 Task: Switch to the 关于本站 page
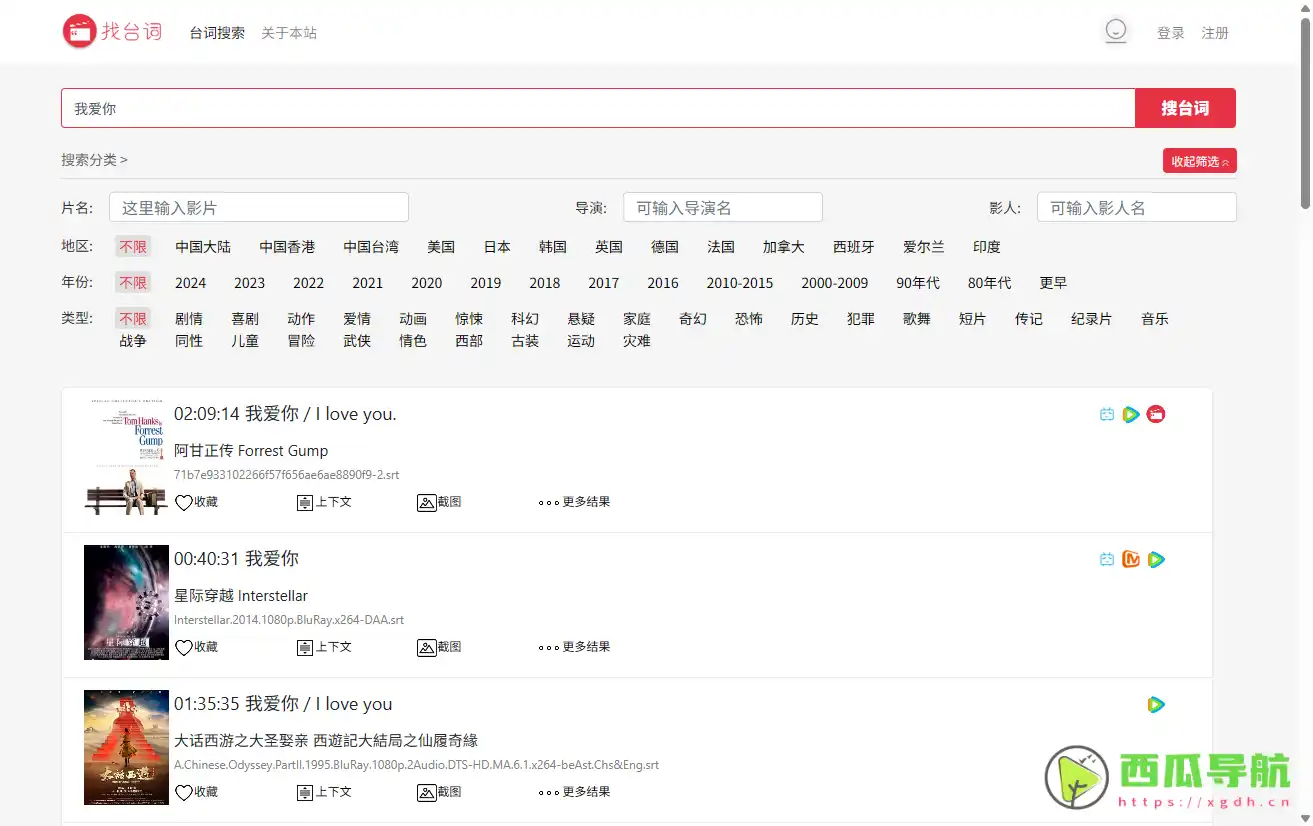[288, 32]
